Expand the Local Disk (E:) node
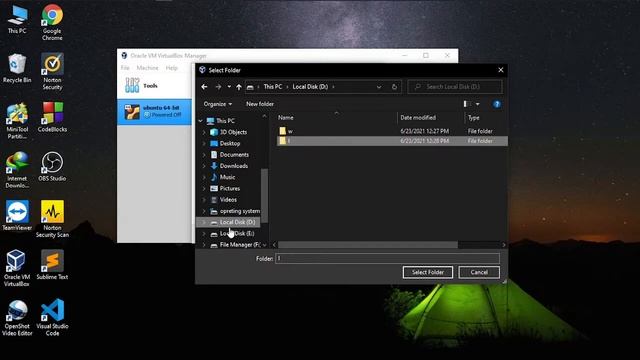640x360 pixels. (204, 234)
